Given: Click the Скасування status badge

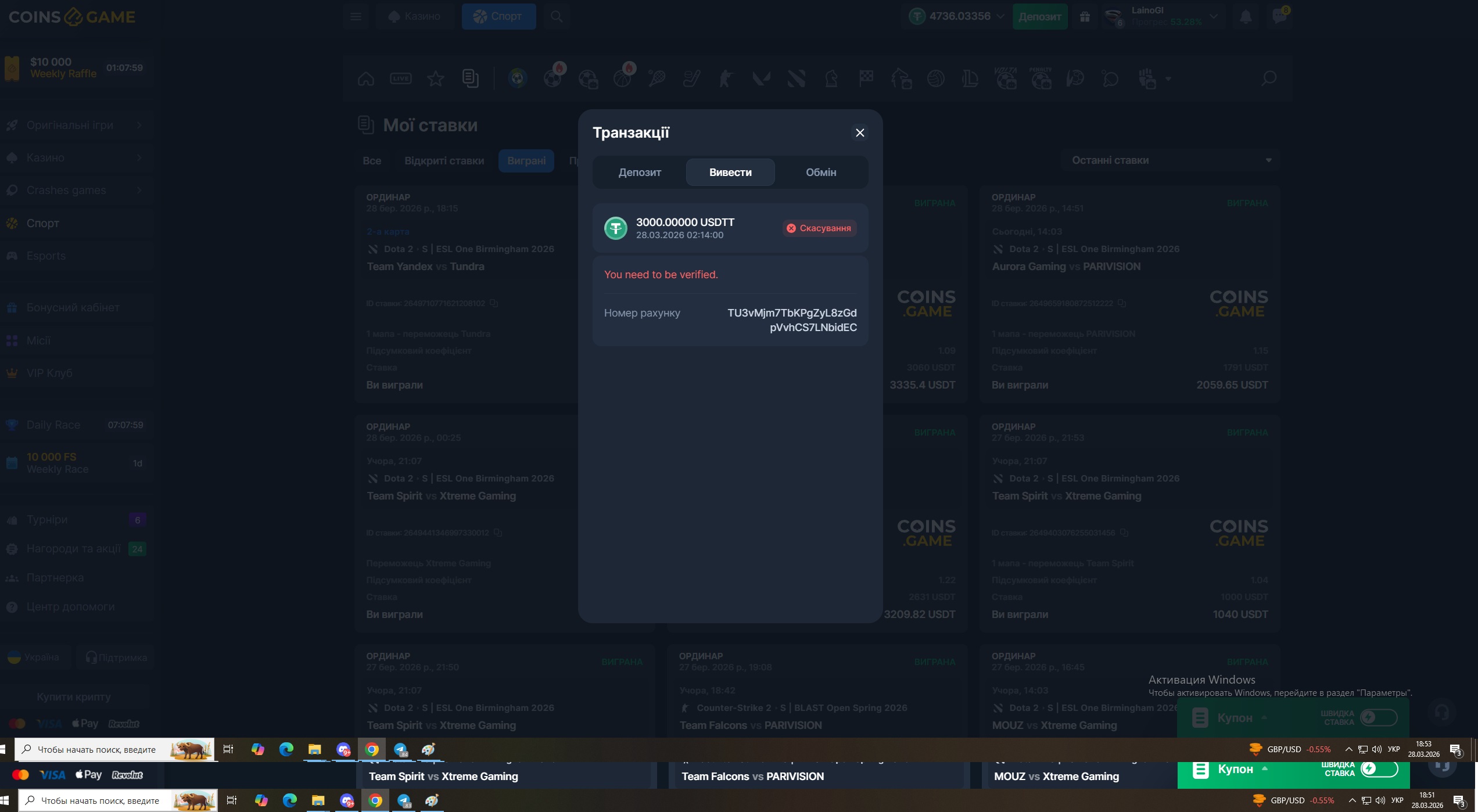Looking at the screenshot, I should 819,228.
